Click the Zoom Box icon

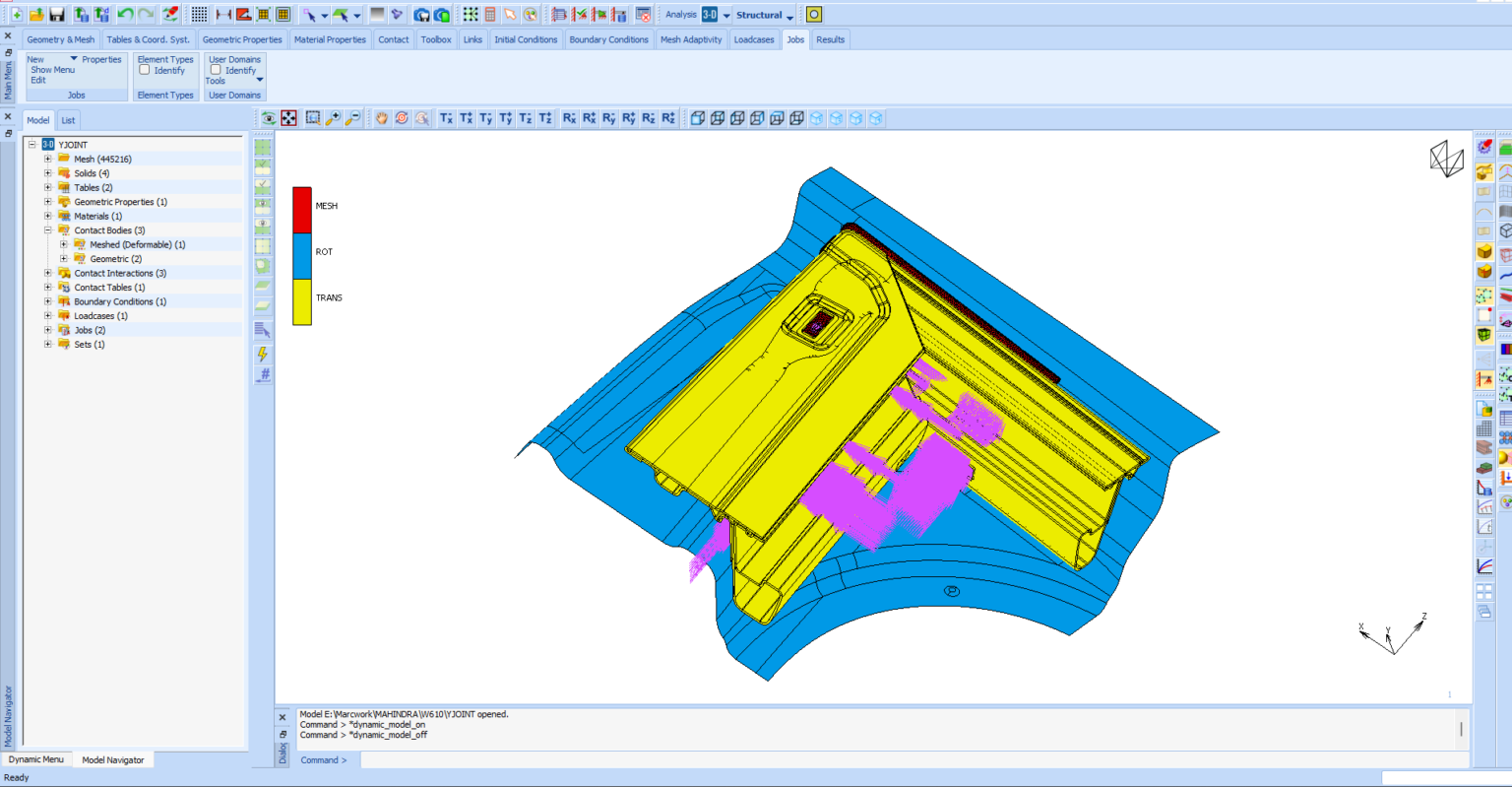[313, 118]
